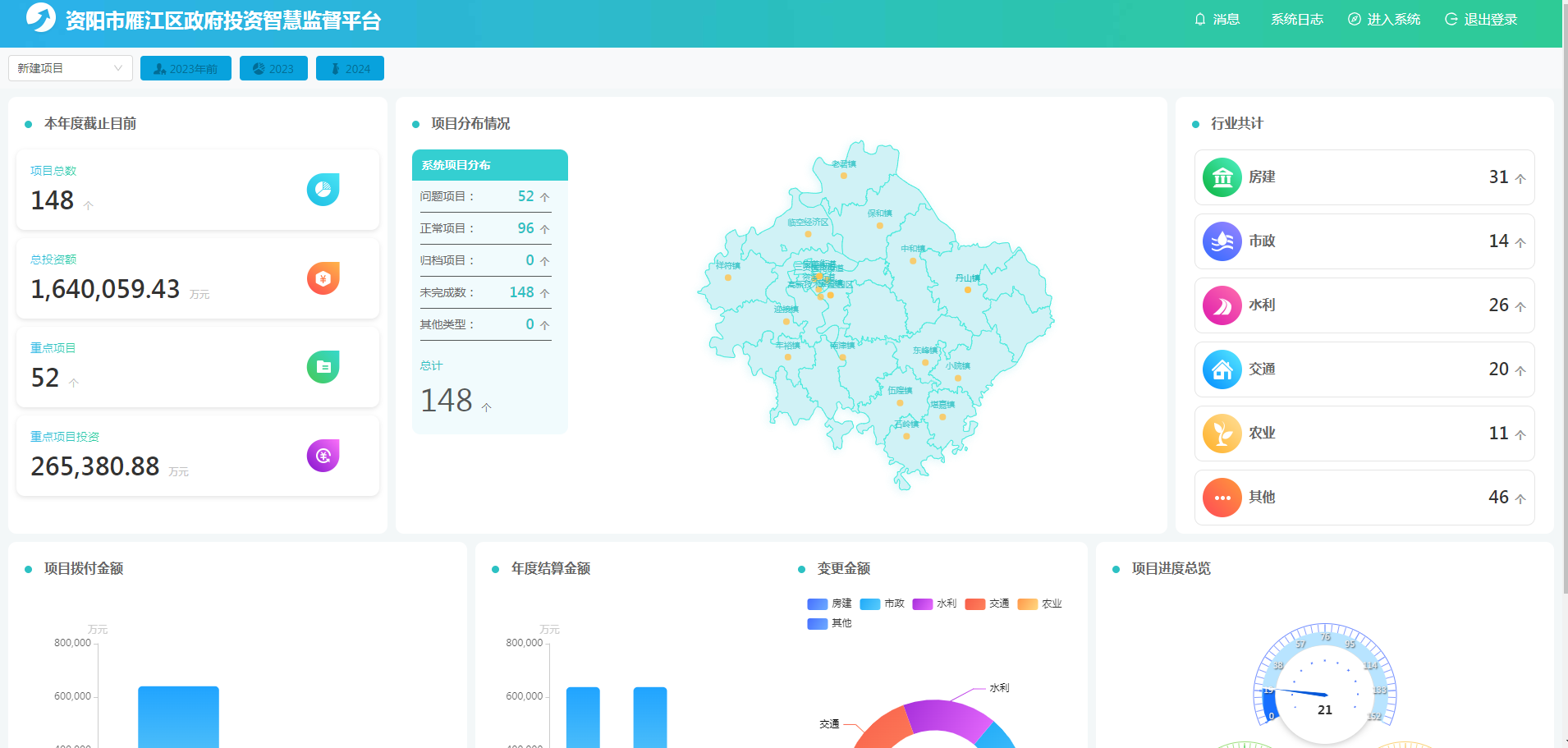Toggle the 市政 legend swatch
The width and height of the screenshot is (1568, 748).
pyautogui.click(x=869, y=603)
